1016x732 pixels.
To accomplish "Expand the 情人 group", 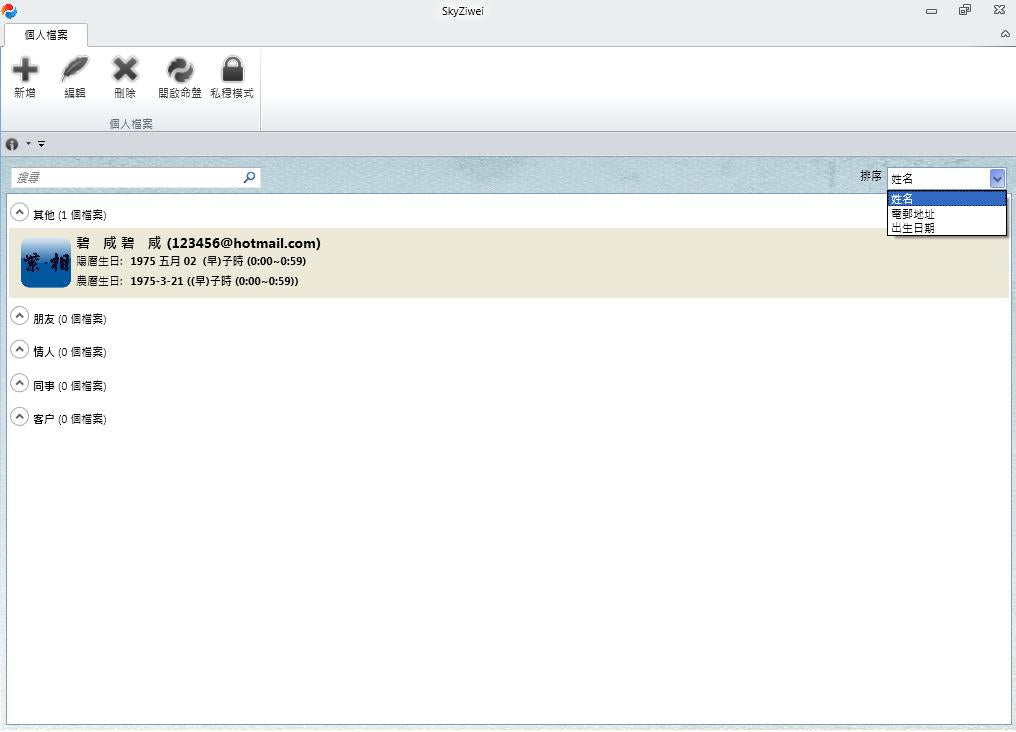I will click(x=19, y=350).
